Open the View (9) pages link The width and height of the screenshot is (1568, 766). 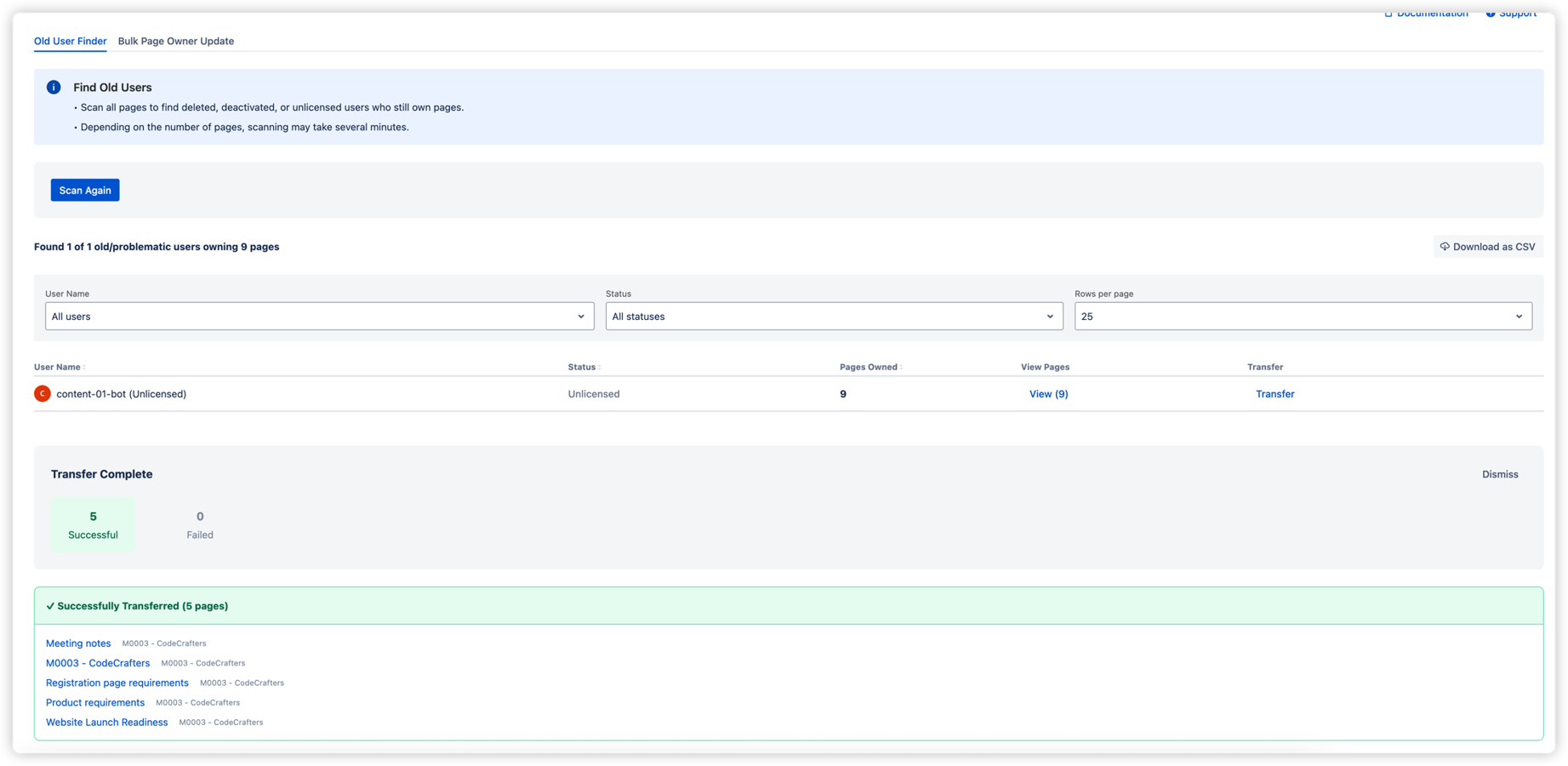point(1048,393)
